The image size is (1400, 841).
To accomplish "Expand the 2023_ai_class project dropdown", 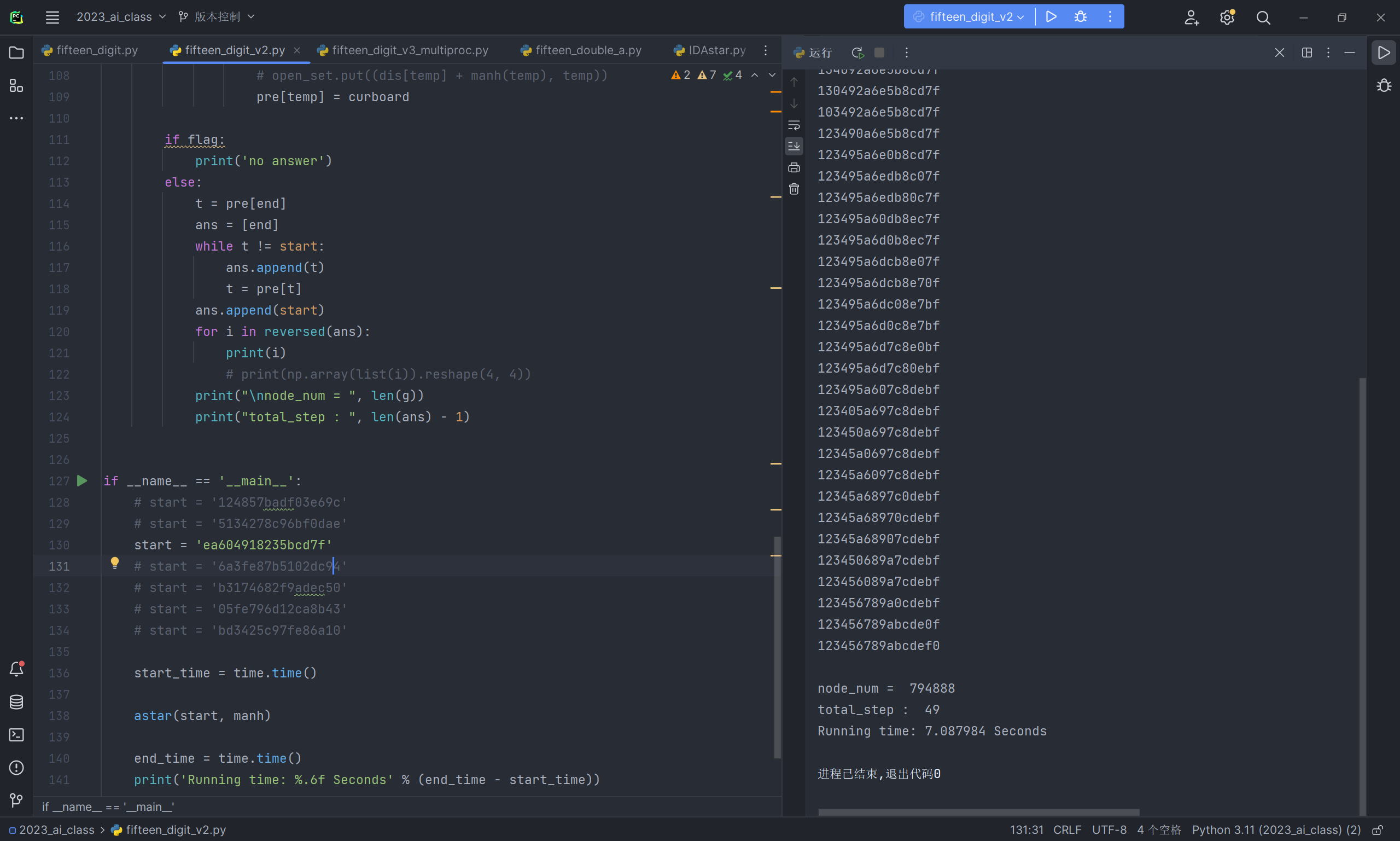I will pyautogui.click(x=121, y=17).
